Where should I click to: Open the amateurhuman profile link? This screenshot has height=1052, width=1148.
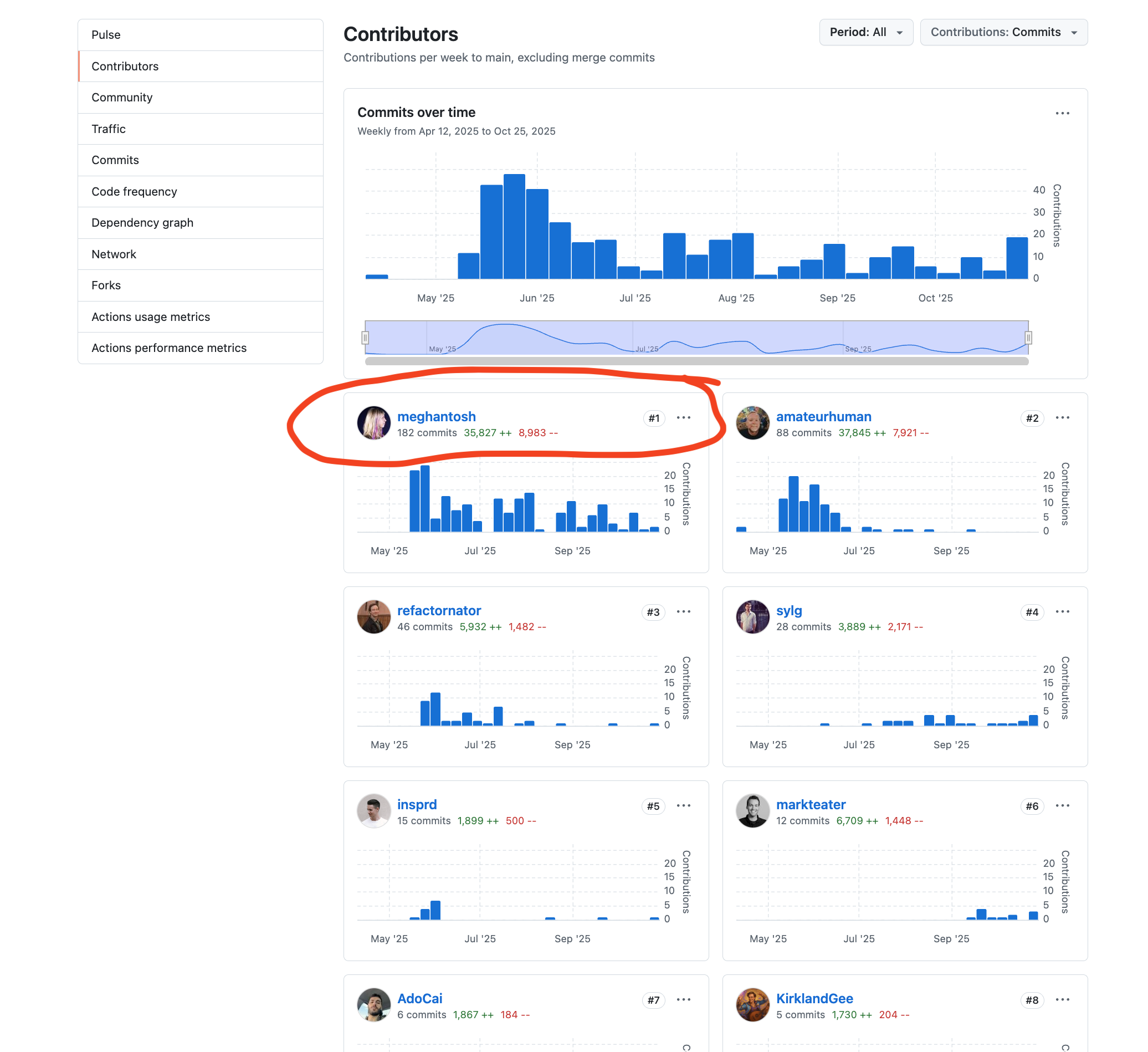pos(823,417)
